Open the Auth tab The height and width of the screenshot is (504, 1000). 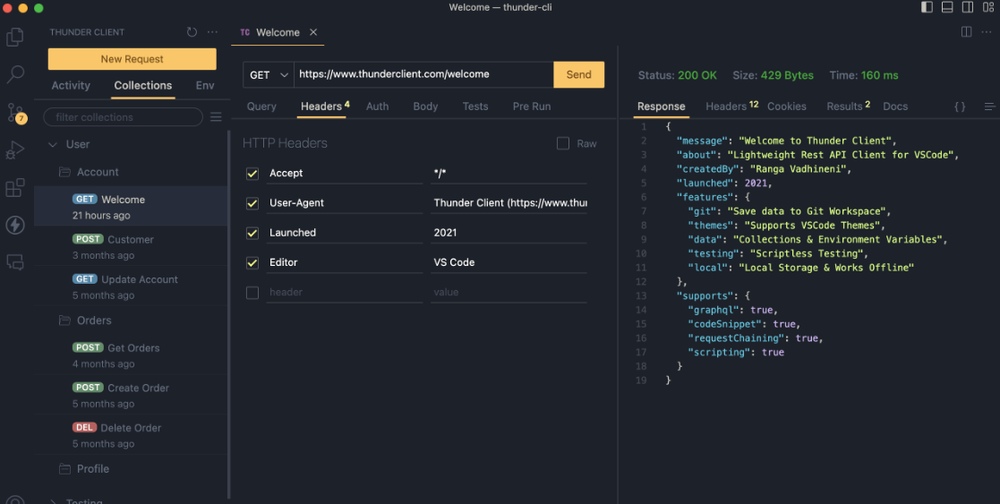tap(378, 107)
